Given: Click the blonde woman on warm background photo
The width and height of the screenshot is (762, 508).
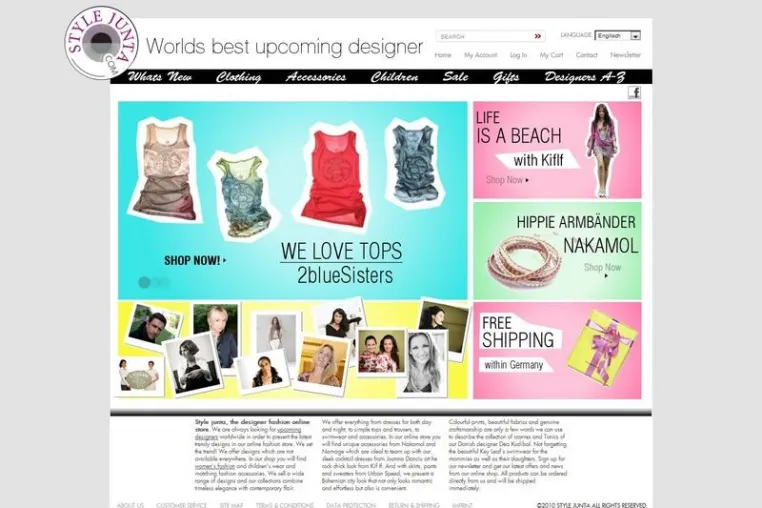Looking at the screenshot, I should [323, 363].
